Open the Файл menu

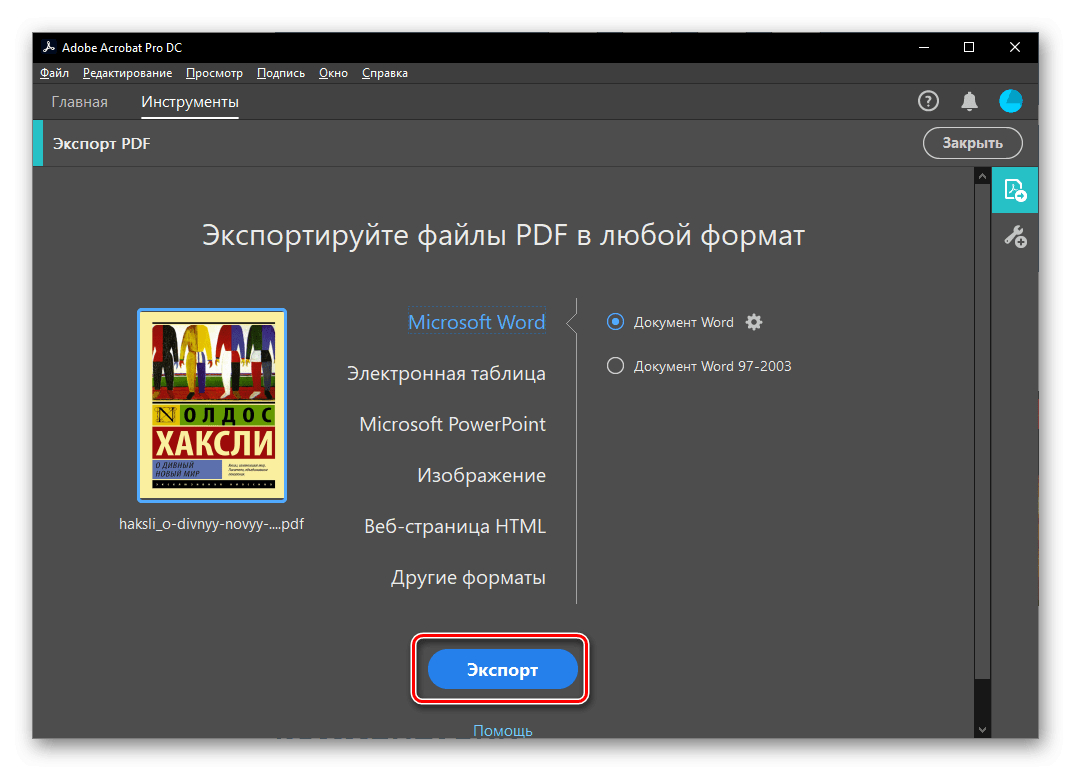(x=54, y=73)
